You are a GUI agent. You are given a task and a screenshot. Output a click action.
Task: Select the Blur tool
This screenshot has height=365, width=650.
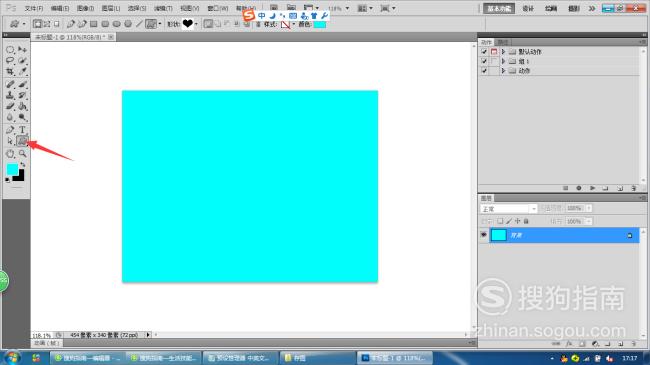point(10,117)
